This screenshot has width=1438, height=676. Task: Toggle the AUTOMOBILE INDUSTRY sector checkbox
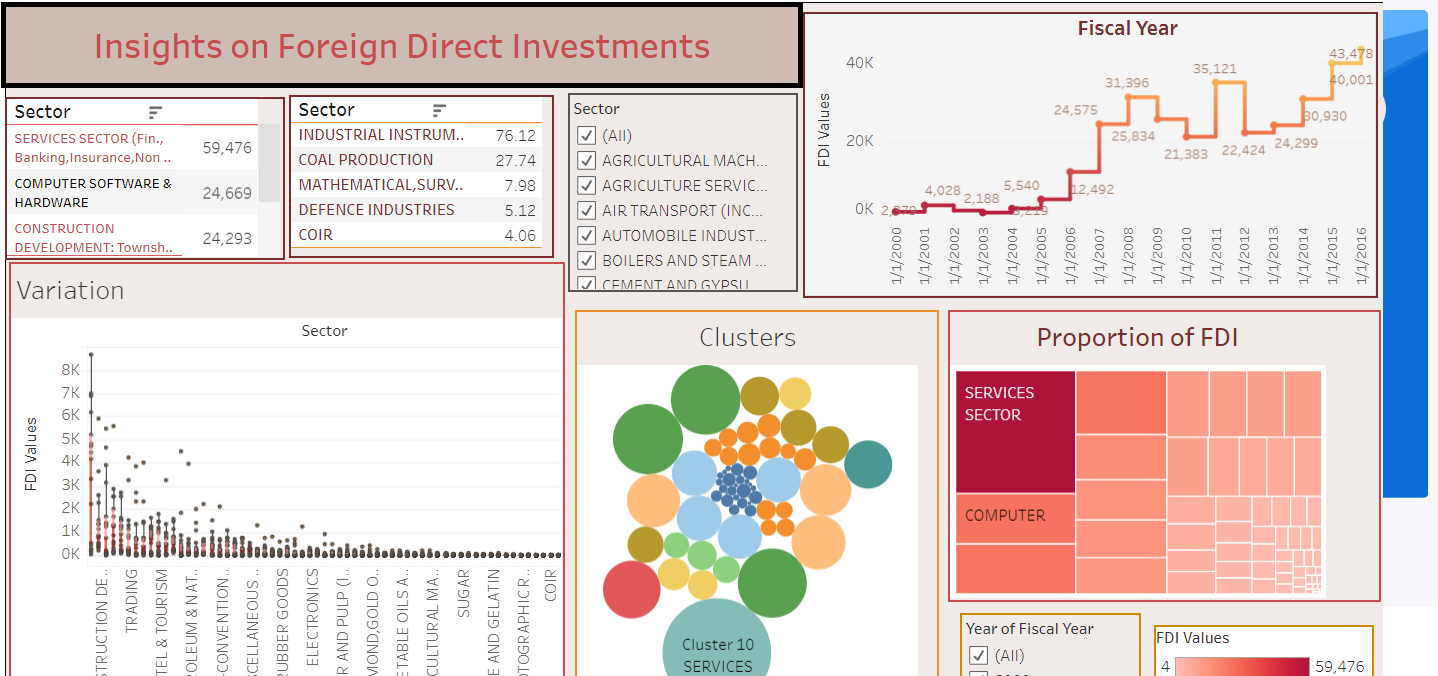click(586, 236)
